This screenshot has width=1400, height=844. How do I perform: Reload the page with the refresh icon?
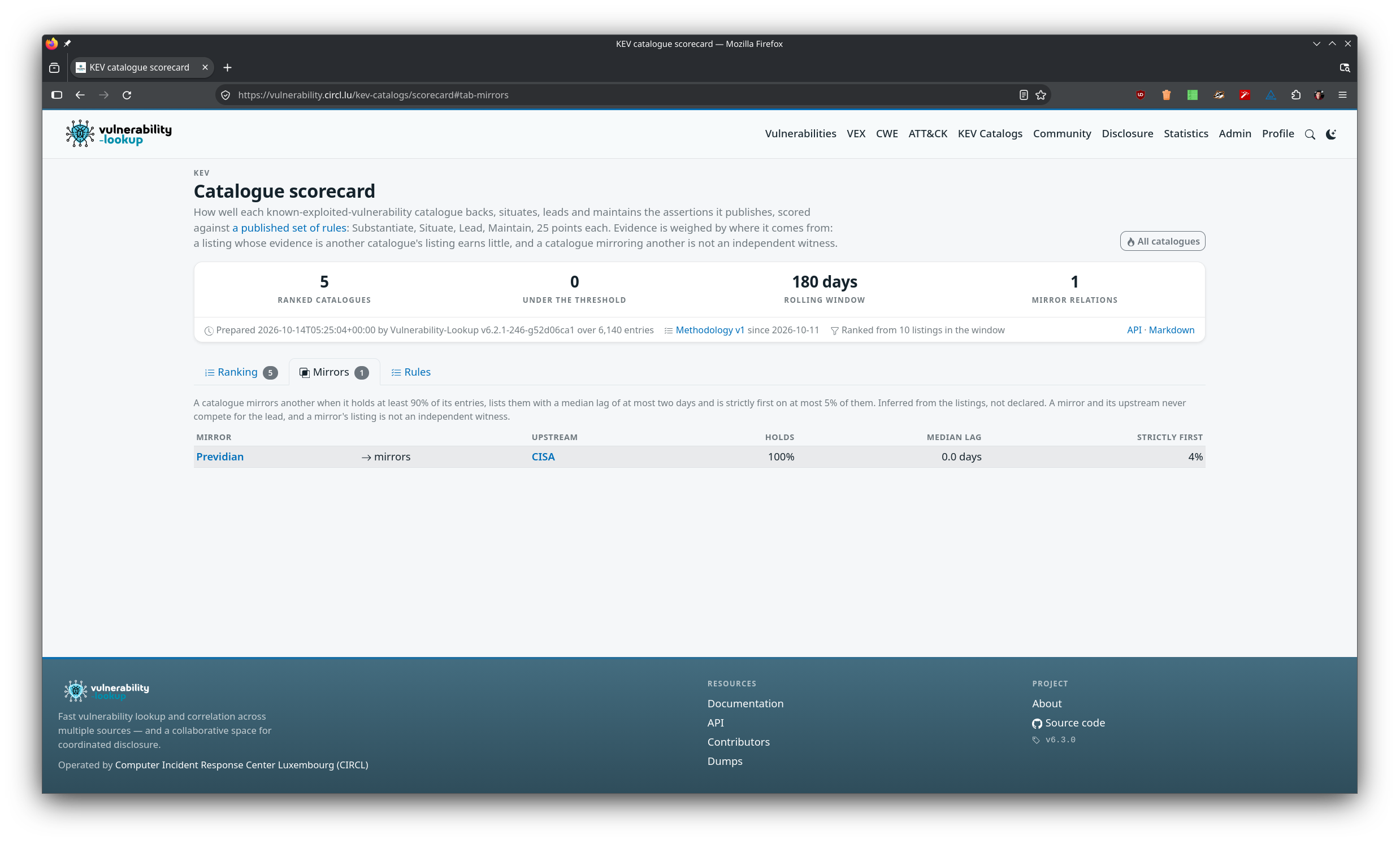point(127,95)
